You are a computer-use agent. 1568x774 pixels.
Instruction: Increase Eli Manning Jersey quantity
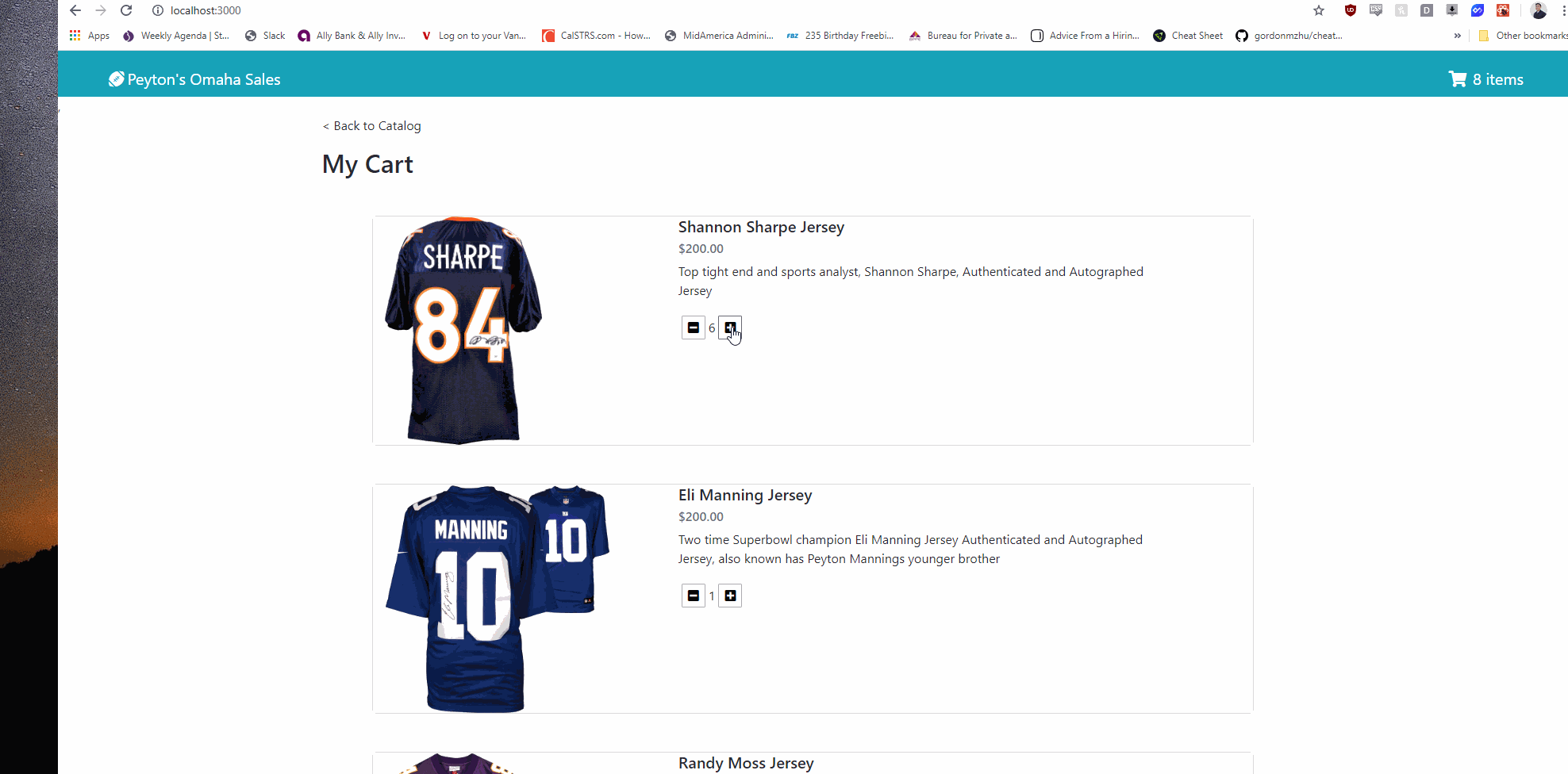[x=730, y=596]
